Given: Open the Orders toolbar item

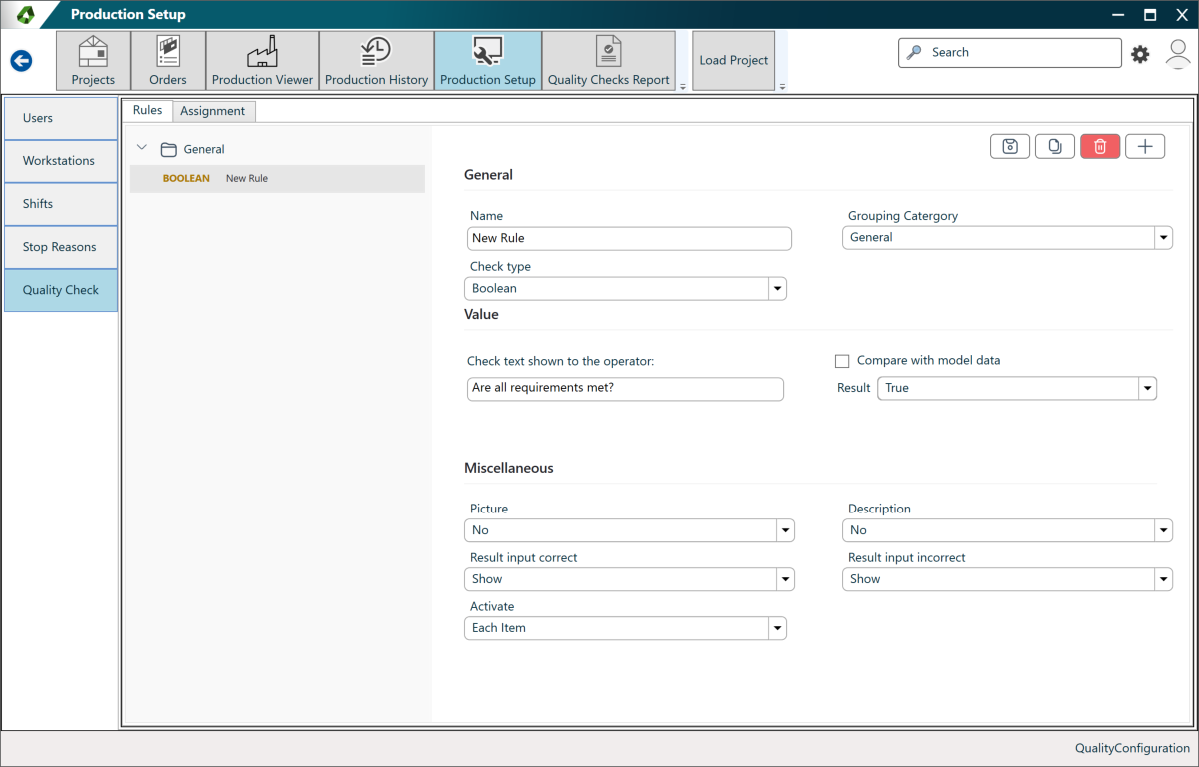Looking at the screenshot, I should click(x=167, y=60).
